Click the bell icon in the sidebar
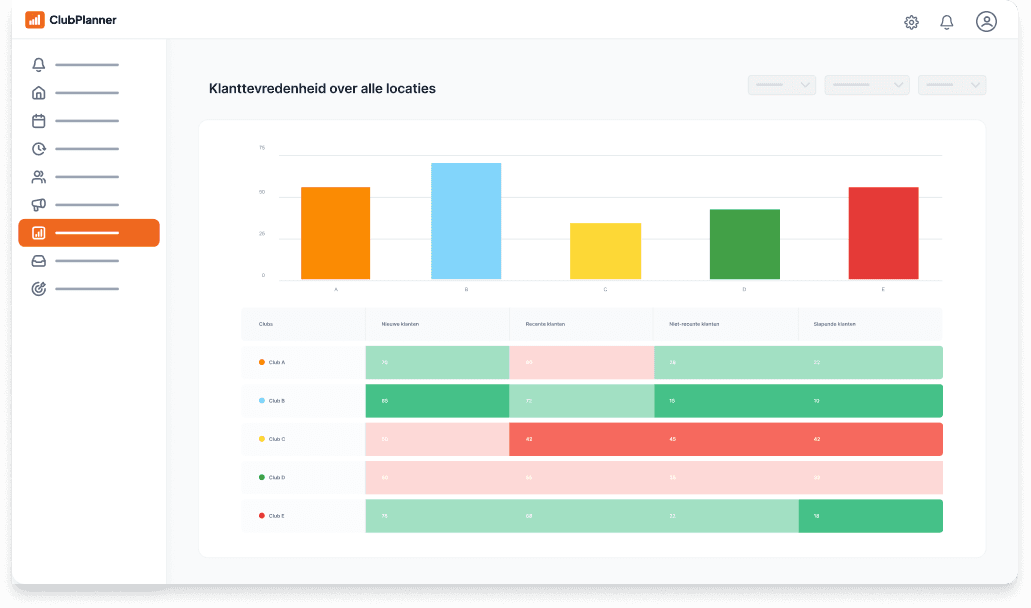 39,65
